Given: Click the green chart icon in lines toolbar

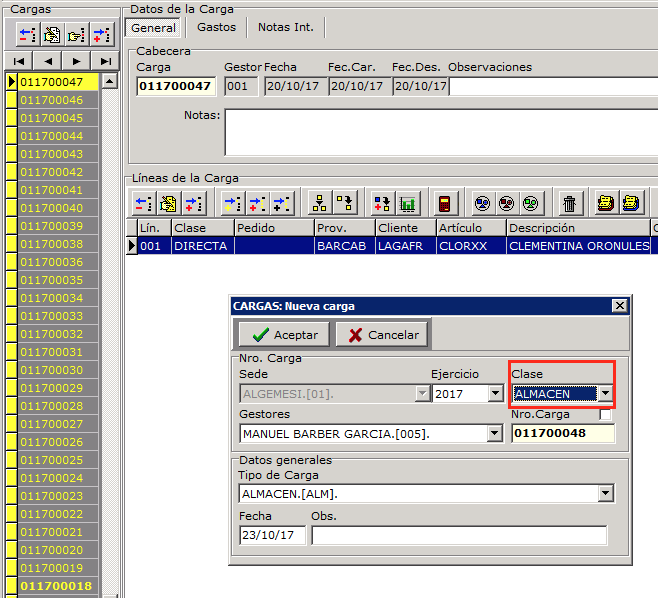Looking at the screenshot, I should [x=407, y=204].
